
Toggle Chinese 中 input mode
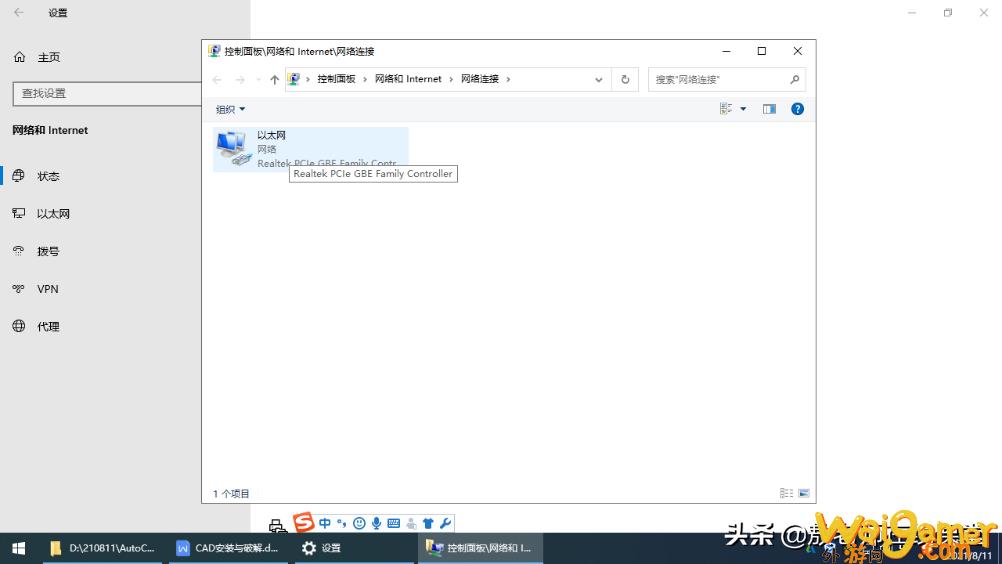(325, 523)
